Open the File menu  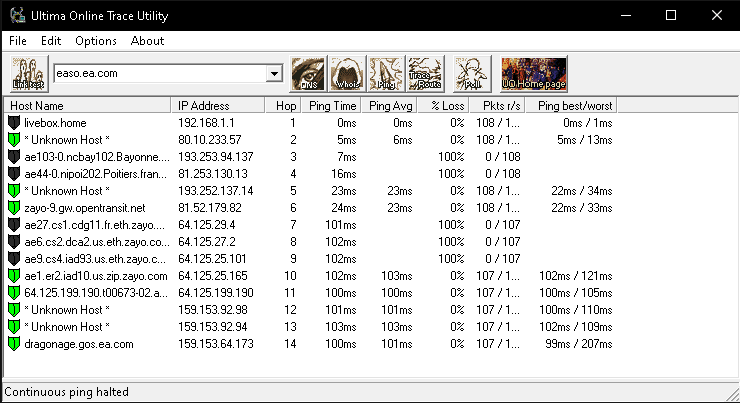[18, 41]
